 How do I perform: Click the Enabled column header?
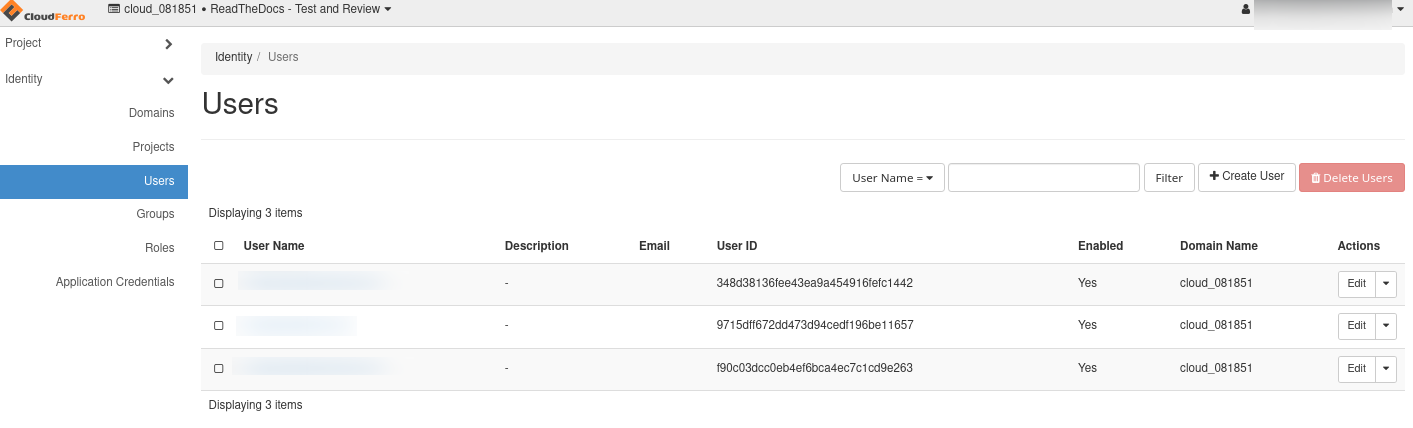pos(1100,246)
